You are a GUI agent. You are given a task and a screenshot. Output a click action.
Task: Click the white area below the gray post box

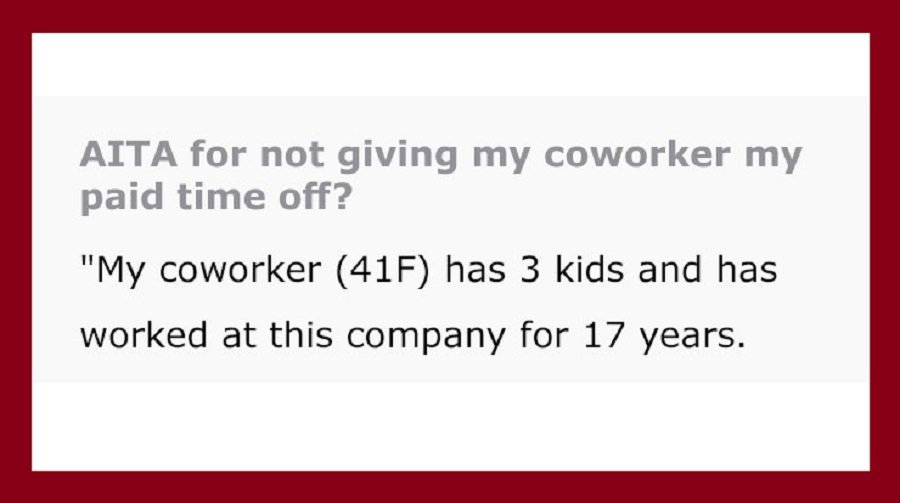coord(451,427)
